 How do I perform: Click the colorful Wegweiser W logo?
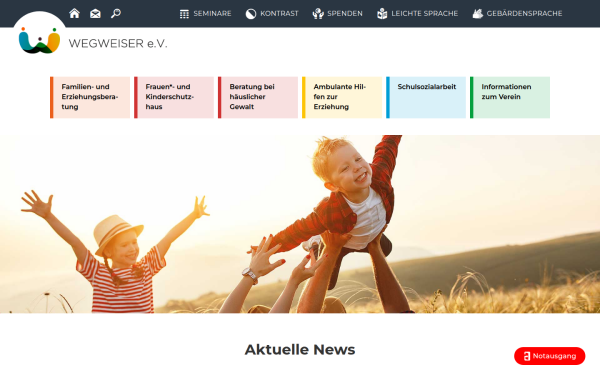click(x=39, y=41)
